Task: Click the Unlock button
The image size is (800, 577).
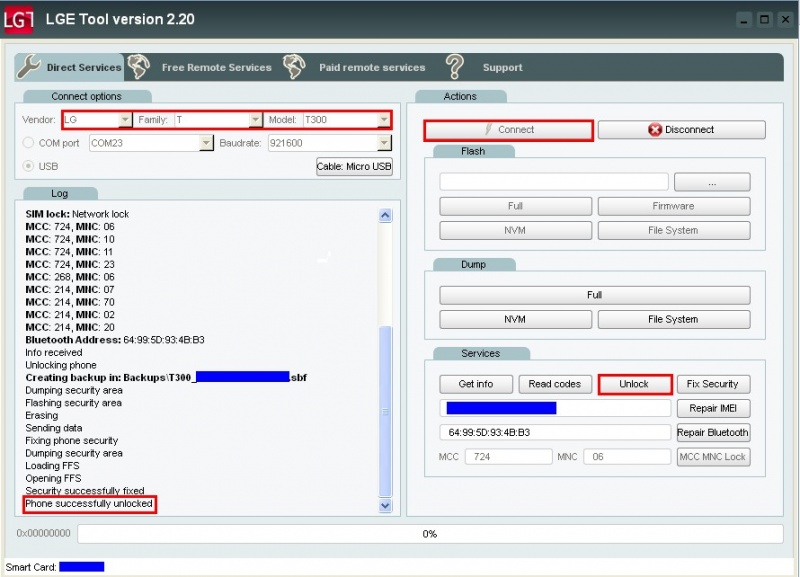Action: coord(635,385)
